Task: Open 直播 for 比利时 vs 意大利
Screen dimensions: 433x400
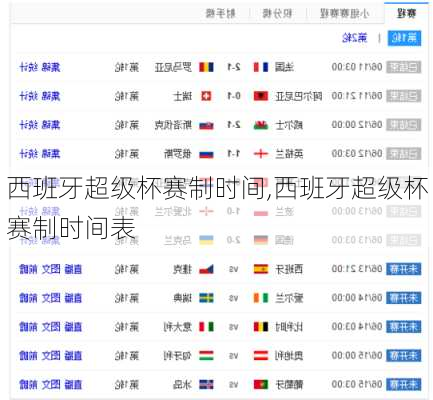Action: pos(73,327)
